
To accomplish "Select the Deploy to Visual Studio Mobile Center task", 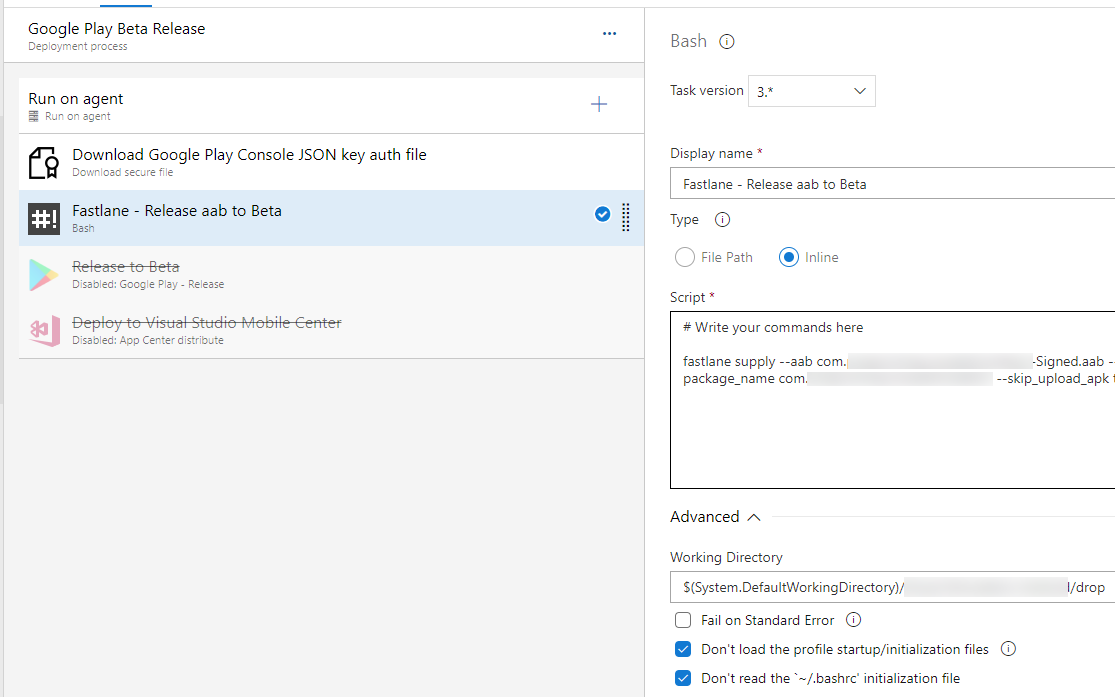I will click(x=331, y=331).
